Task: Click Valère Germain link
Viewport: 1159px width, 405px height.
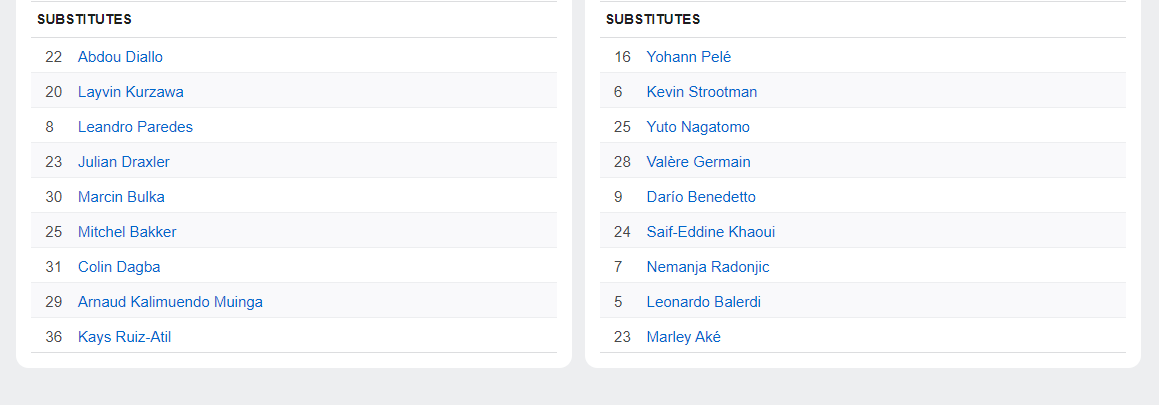Action: [698, 162]
